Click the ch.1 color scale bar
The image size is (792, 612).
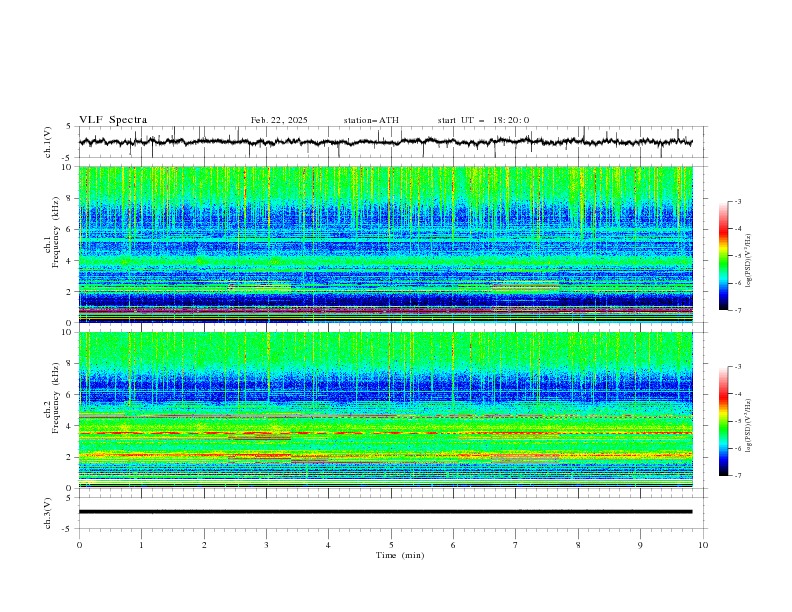[723, 256]
